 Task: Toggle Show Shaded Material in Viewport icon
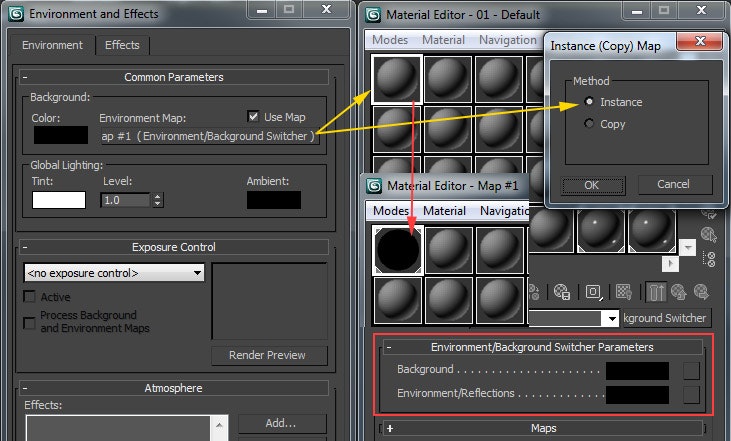tap(624, 292)
